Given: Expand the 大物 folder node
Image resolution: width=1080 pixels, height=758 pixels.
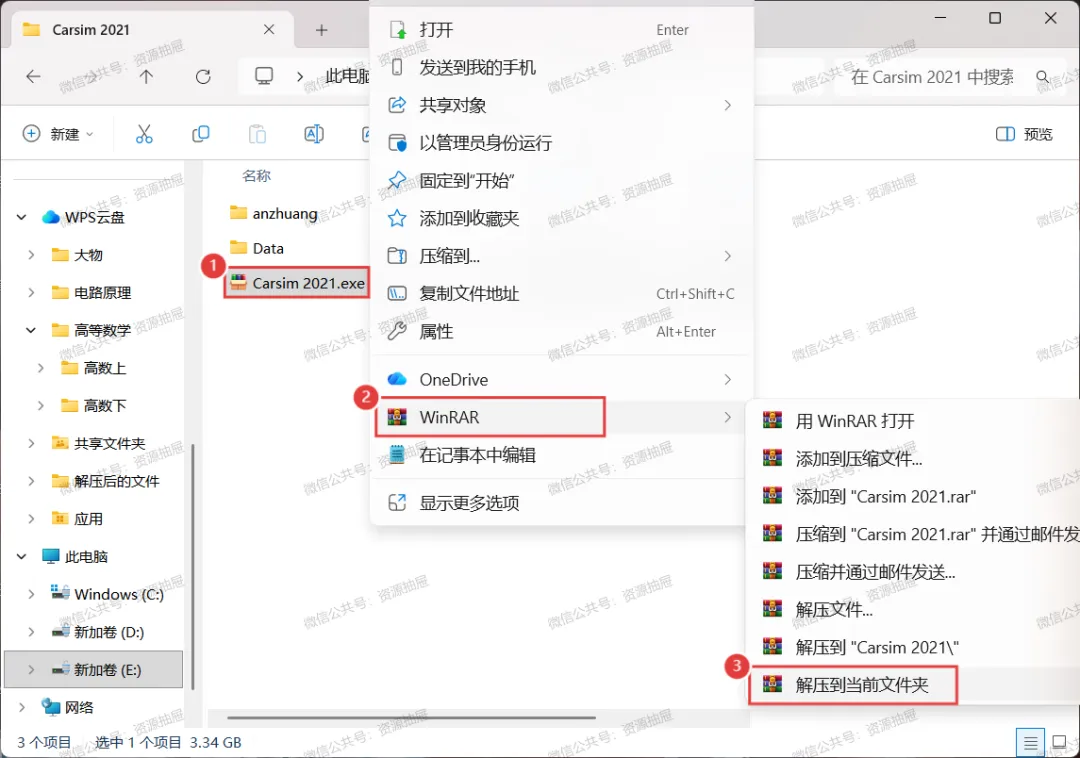Looking at the screenshot, I should (x=31, y=255).
